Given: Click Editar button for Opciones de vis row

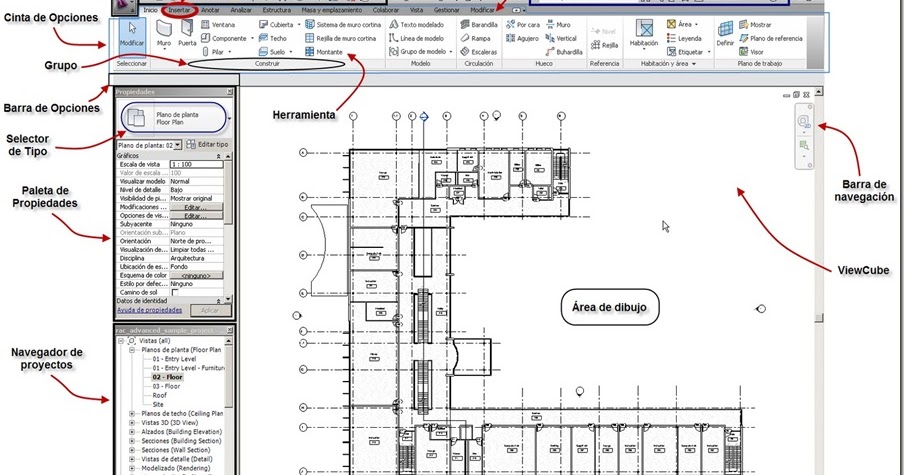Looking at the screenshot, I should pos(195,216).
